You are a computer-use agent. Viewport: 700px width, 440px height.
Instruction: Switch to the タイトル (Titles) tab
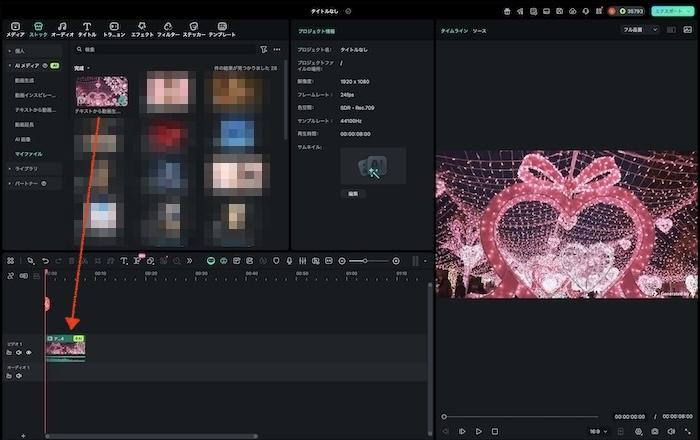pos(87,27)
